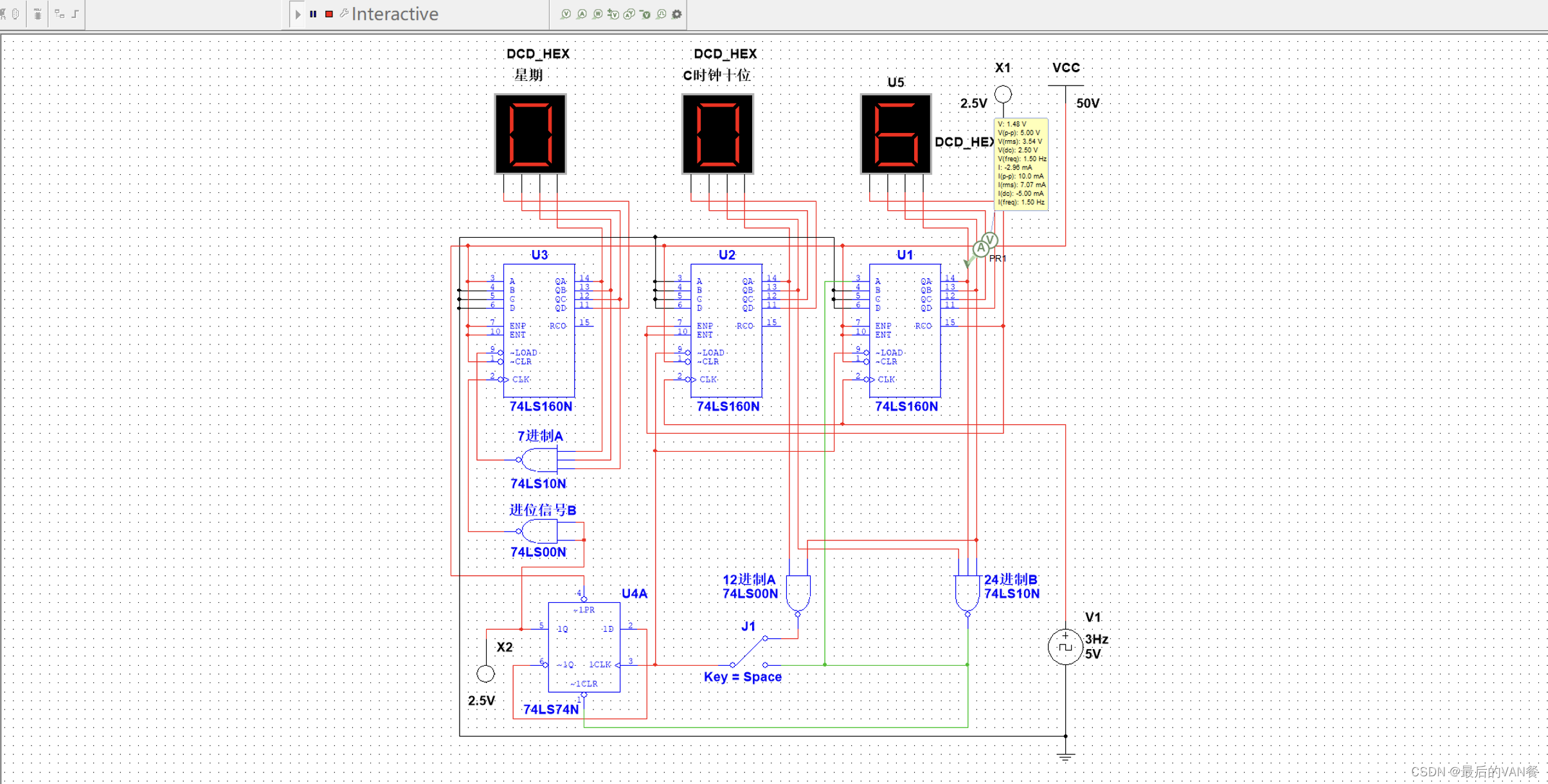
Task: Select the current probe tool
Action: tap(582, 14)
